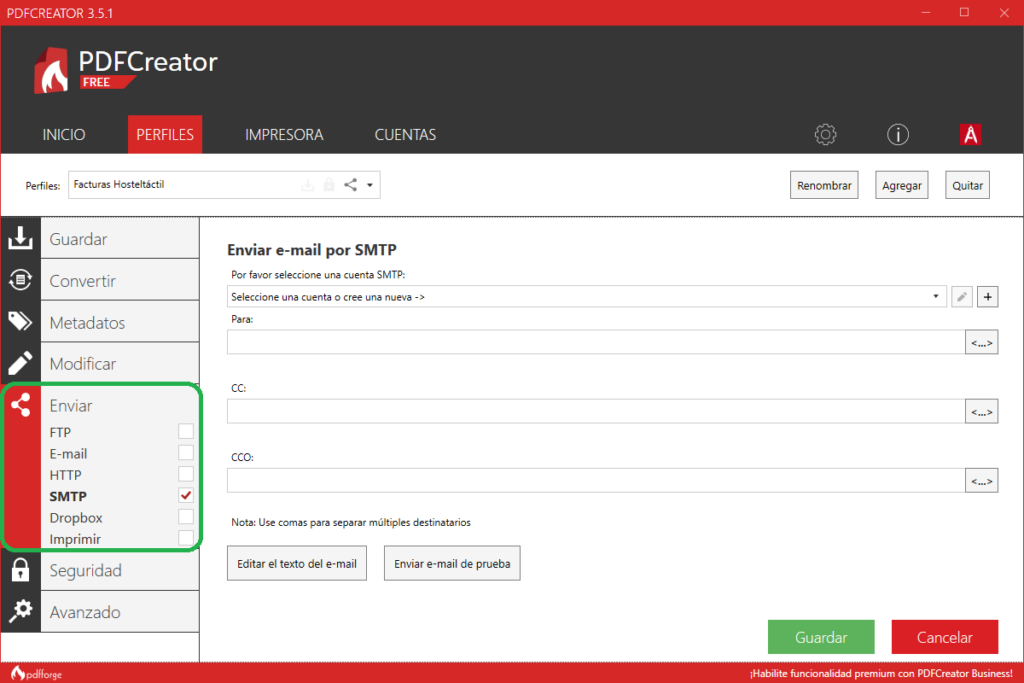Screen dimensions: 1024x683
Task: Add new SMTP account with plus button
Action: (987, 297)
